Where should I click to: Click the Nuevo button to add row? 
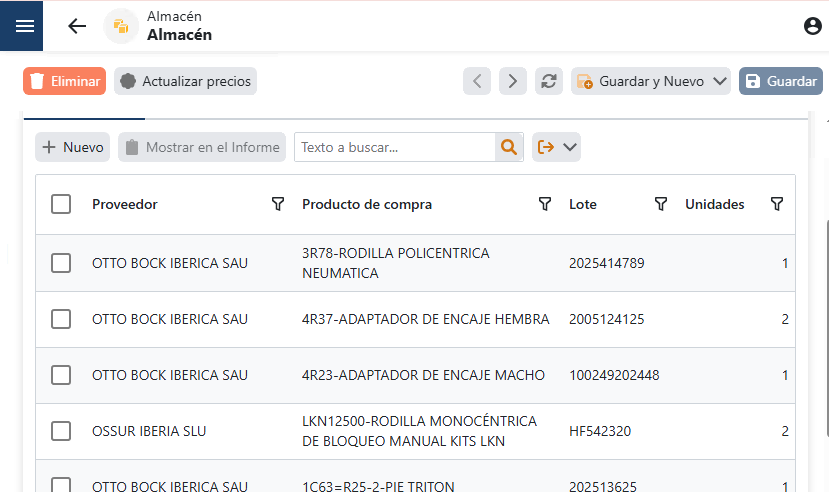pyautogui.click(x=73, y=147)
